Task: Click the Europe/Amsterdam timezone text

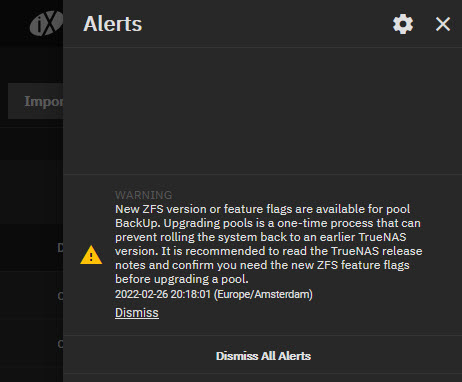Action: [263, 294]
